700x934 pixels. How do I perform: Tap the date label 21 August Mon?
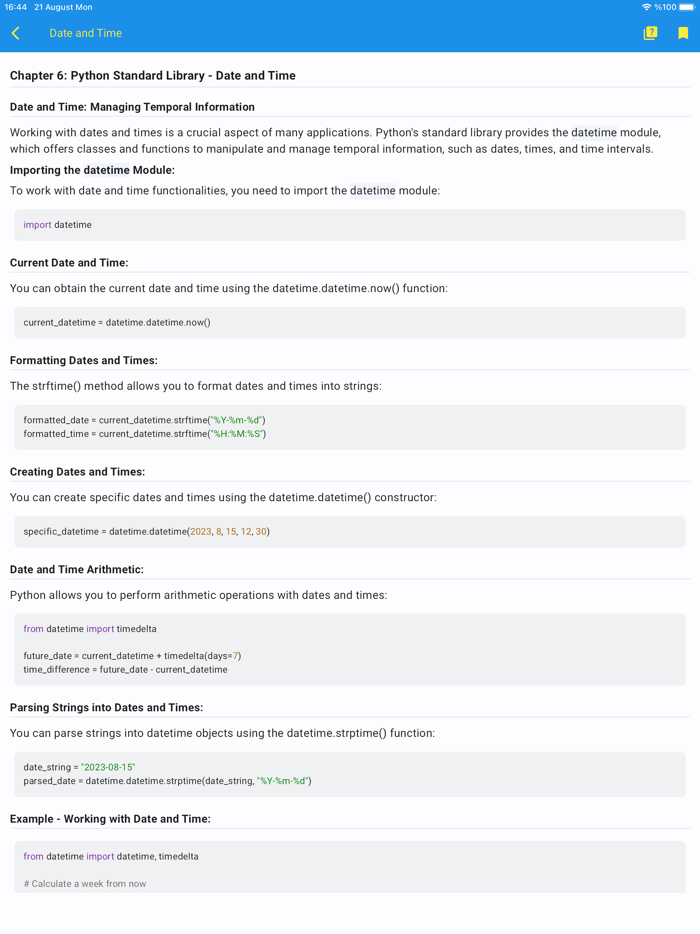pos(63,7)
